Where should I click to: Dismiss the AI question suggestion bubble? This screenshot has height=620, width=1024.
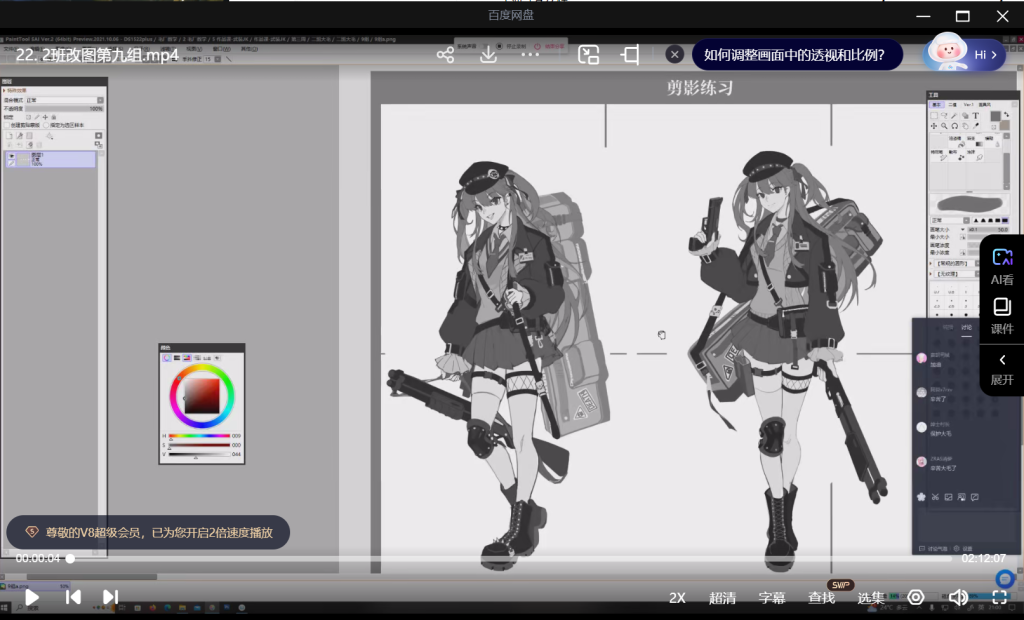pos(675,55)
